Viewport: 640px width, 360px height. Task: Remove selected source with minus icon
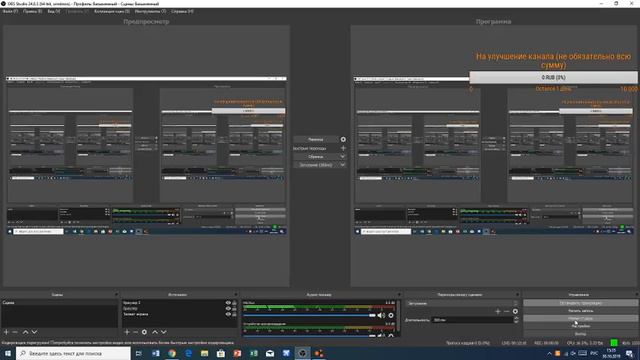pyautogui.click(x=136, y=332)
